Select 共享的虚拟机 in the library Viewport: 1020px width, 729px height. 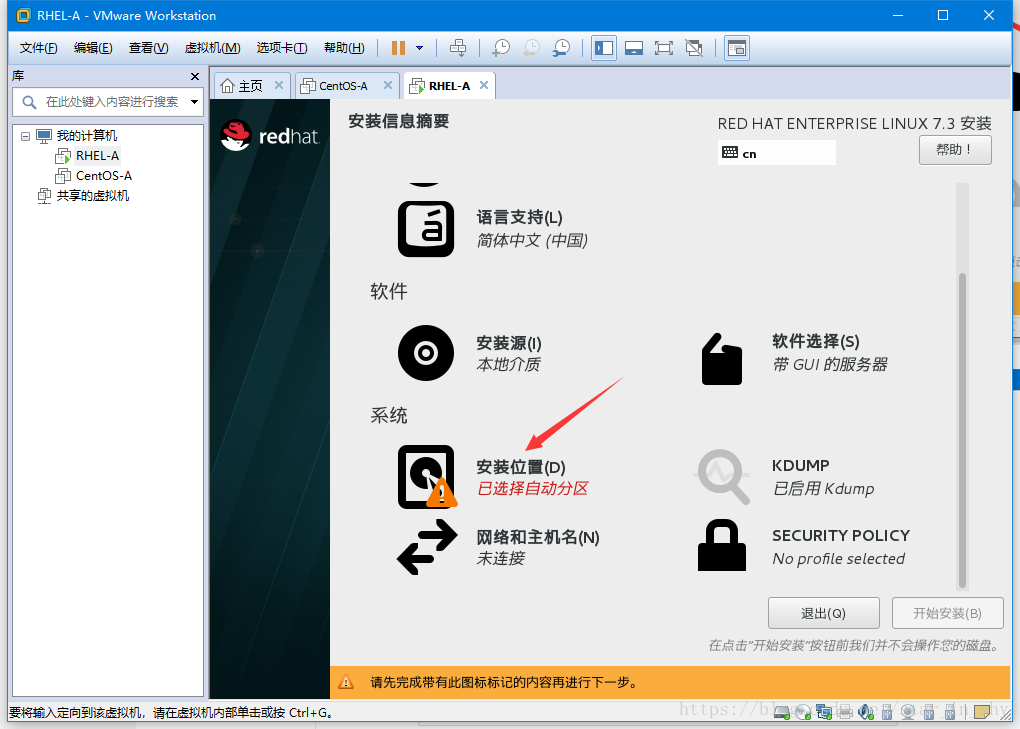point(92,196)
